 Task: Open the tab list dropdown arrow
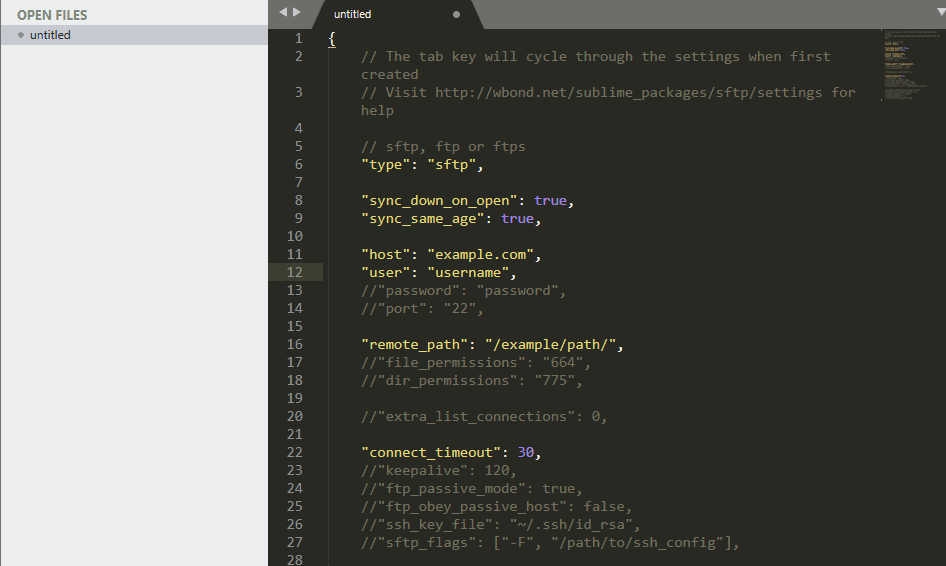point(937,11)
